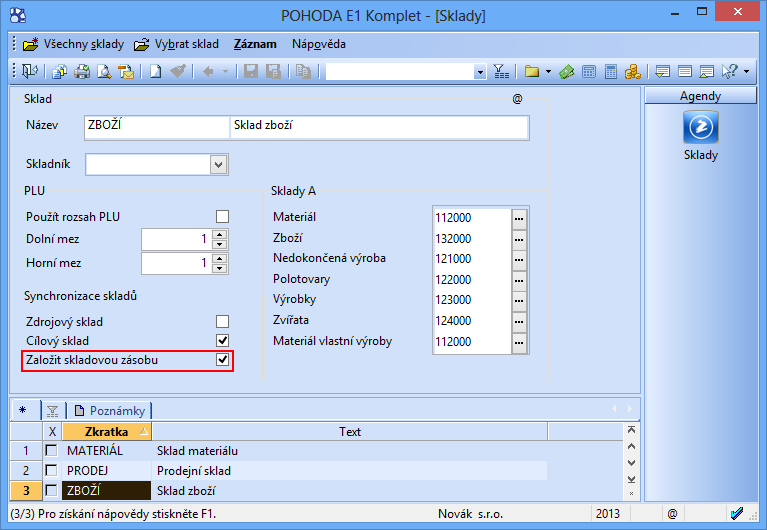
Task: Click the Agendy panel header button
Action: tap(700, 96)
